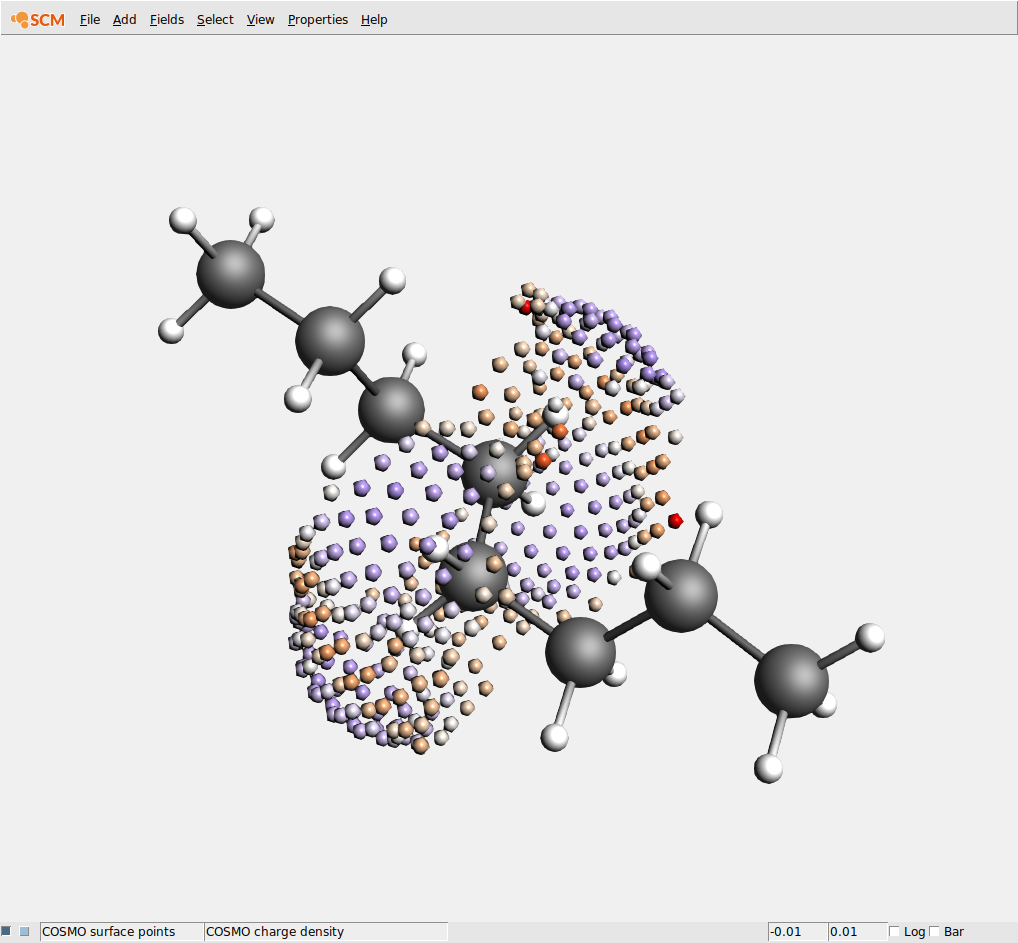Click the light blue square status icon
The image size is (1018, 943).
(x=25, y=931)
